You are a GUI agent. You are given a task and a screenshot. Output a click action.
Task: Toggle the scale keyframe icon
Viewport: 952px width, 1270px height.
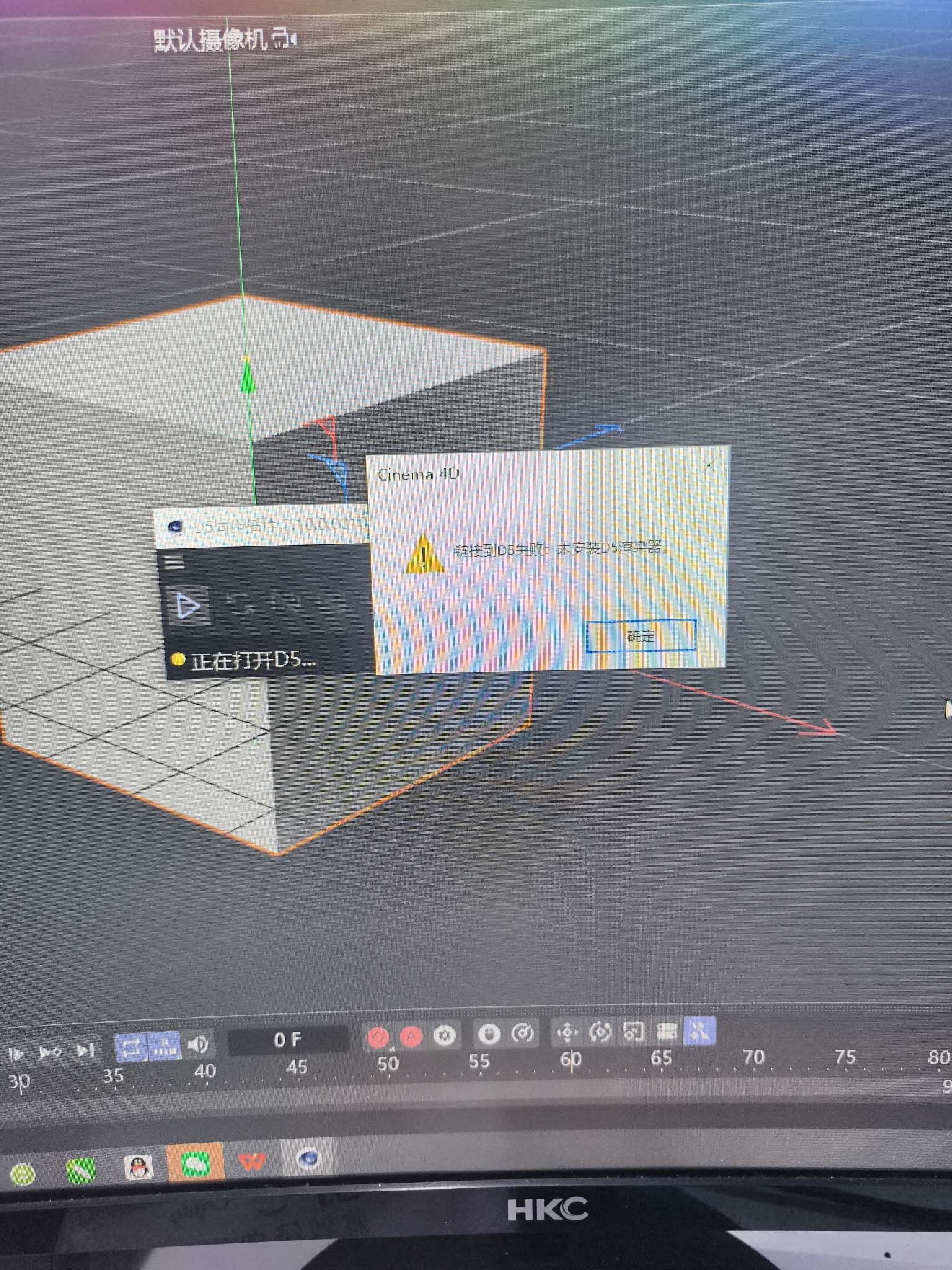(633, 1032)
